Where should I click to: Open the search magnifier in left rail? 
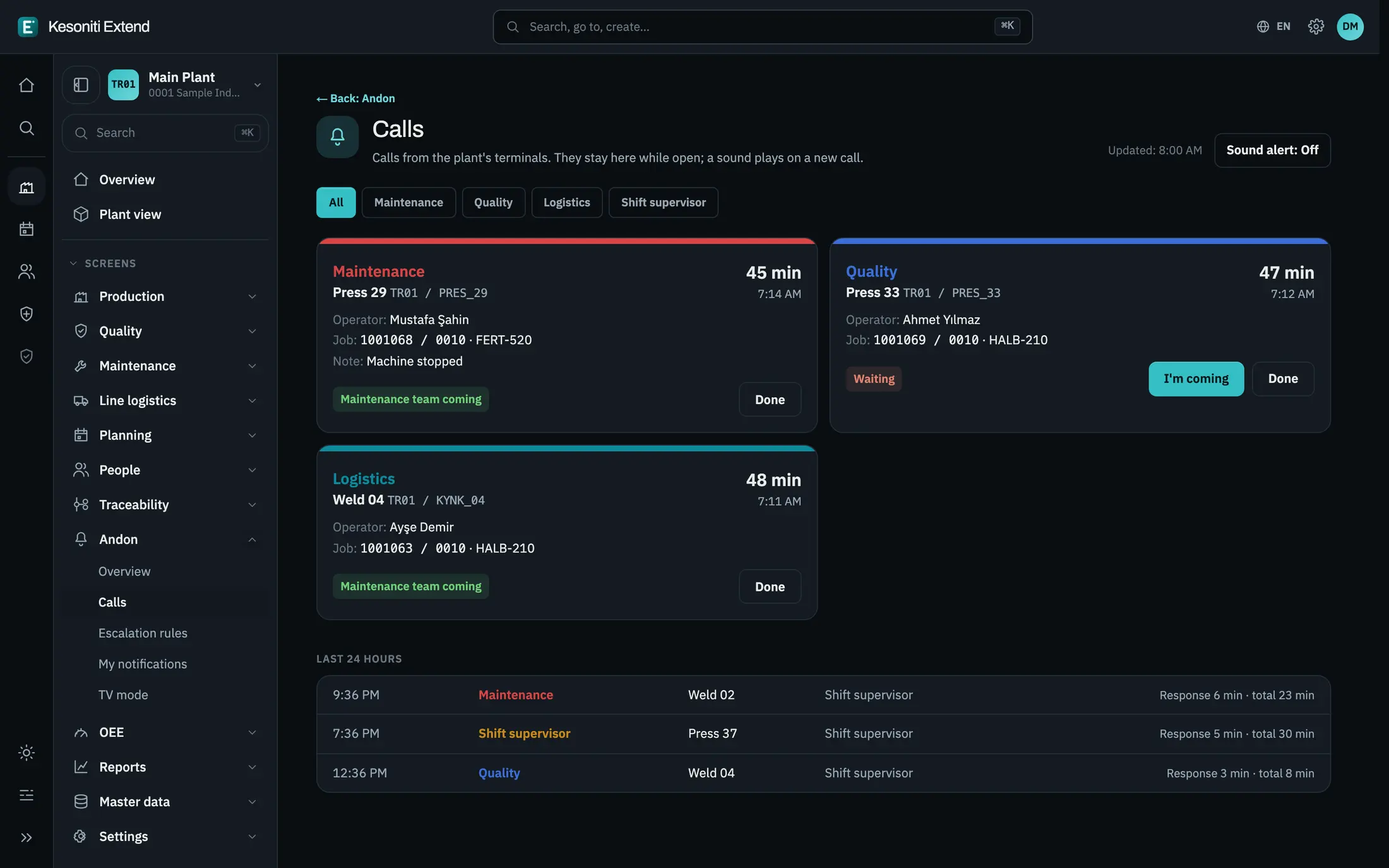(x=27, y=128)
